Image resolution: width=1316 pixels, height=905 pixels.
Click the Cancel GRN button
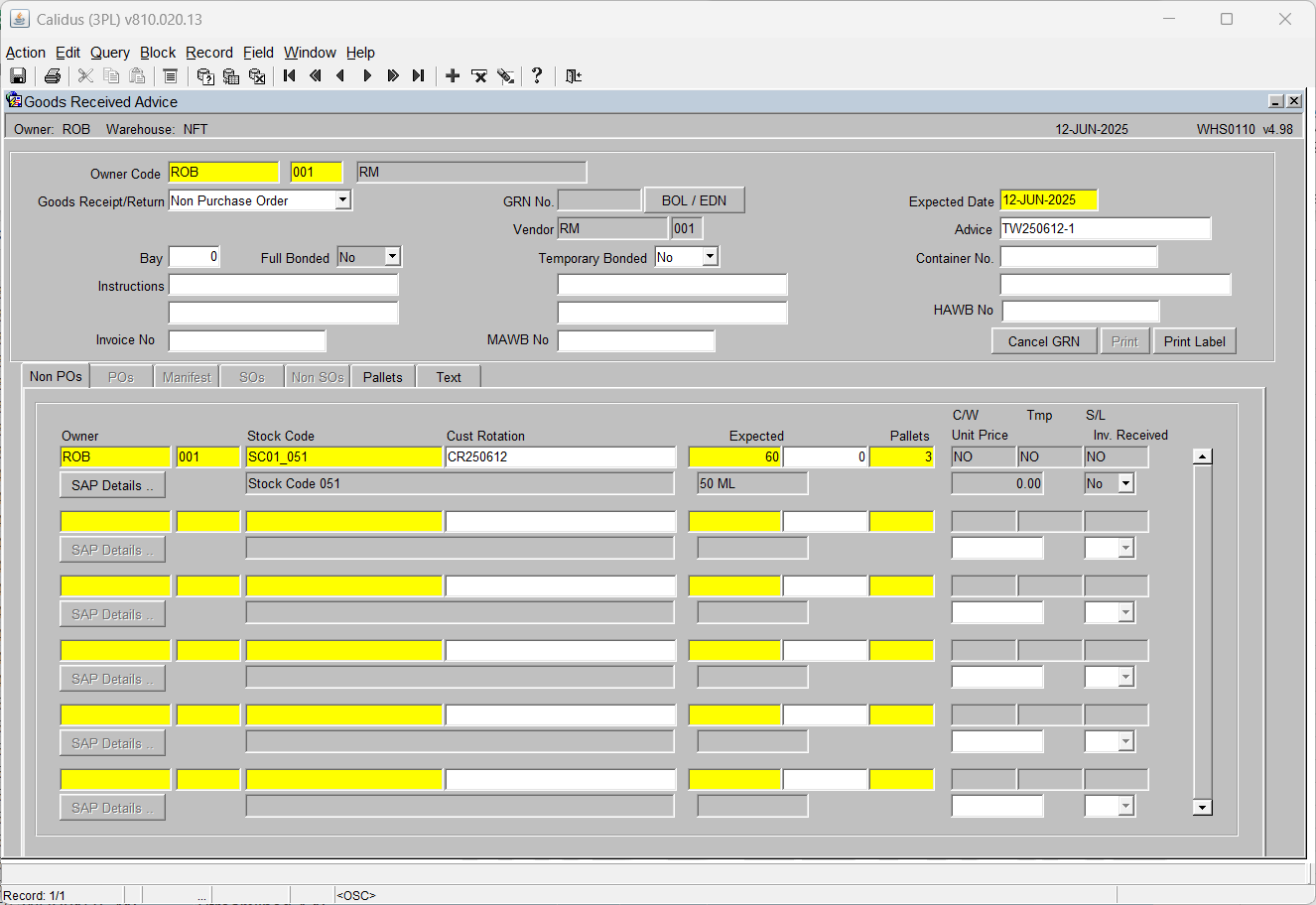[x=1044, y=341]
